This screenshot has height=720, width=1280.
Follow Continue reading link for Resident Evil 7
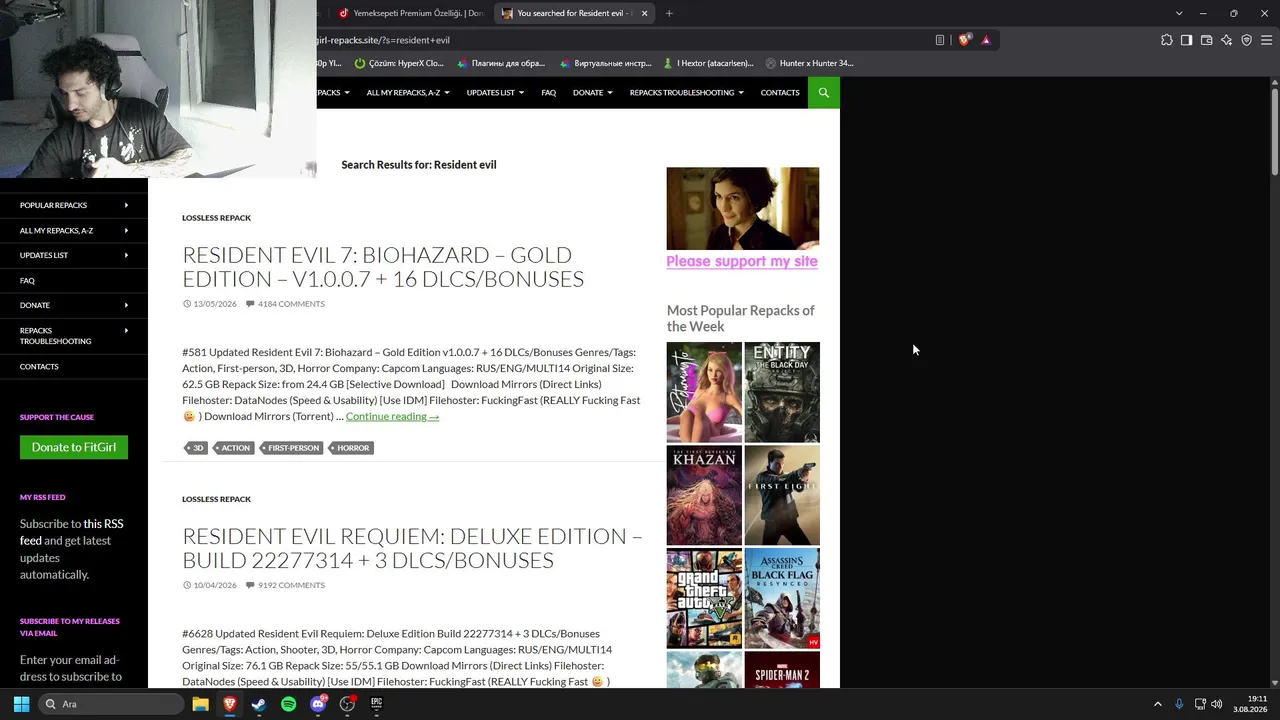tap(392, 416)
